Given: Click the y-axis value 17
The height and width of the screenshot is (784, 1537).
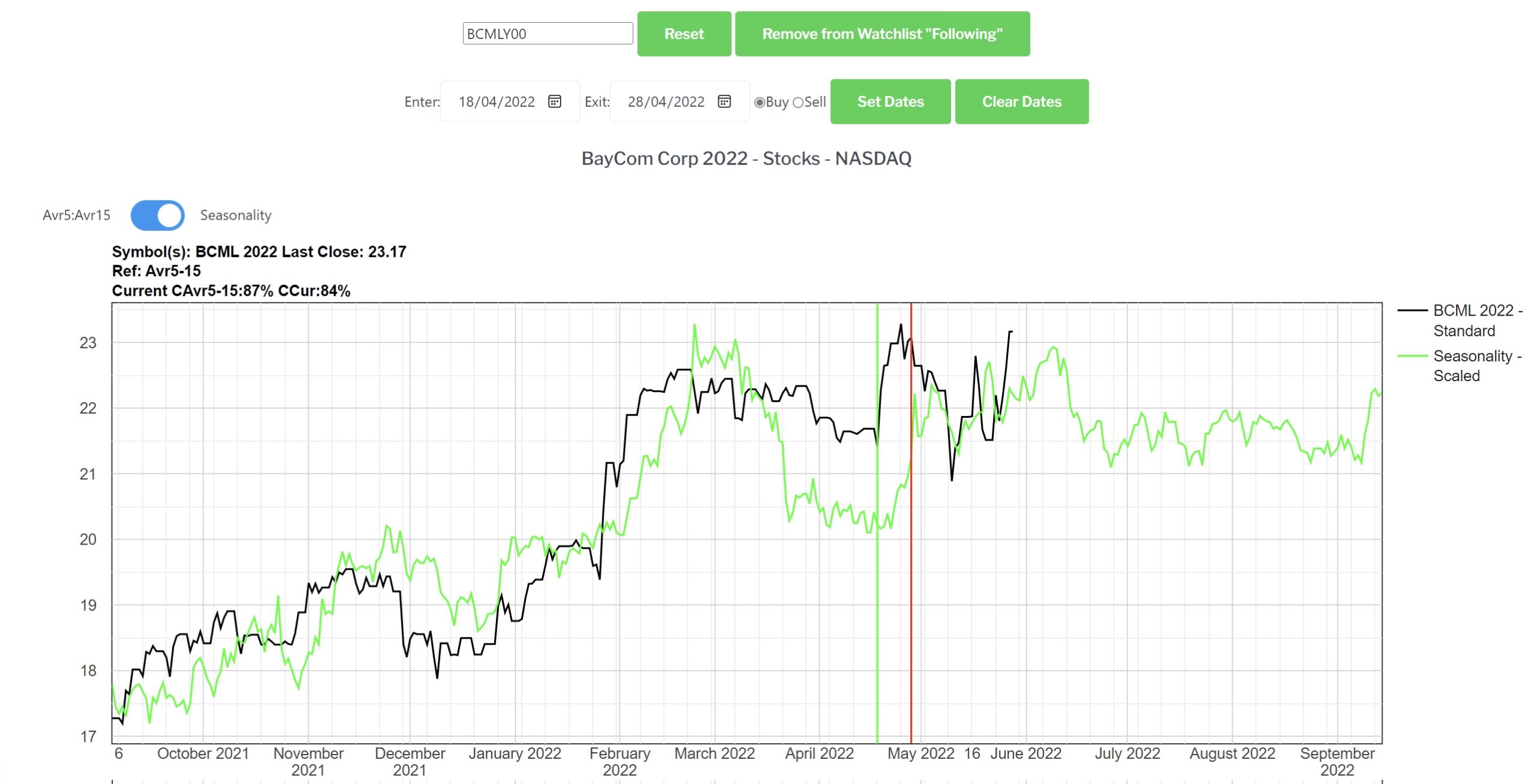Looking at the screenshot, I should [x=88, y=737].
